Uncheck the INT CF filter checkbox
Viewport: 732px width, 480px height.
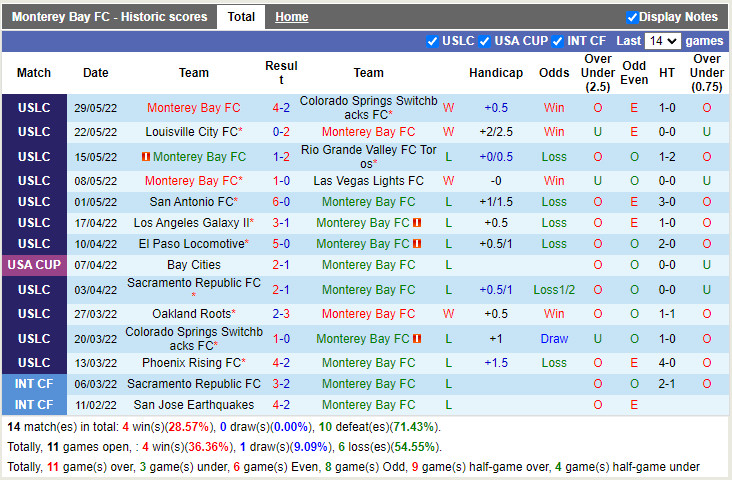click(557, 42)
